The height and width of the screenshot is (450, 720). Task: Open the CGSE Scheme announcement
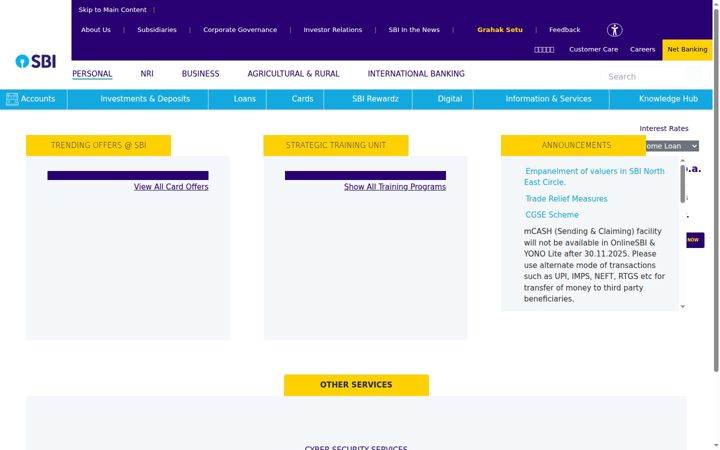(x=552, y=215)
